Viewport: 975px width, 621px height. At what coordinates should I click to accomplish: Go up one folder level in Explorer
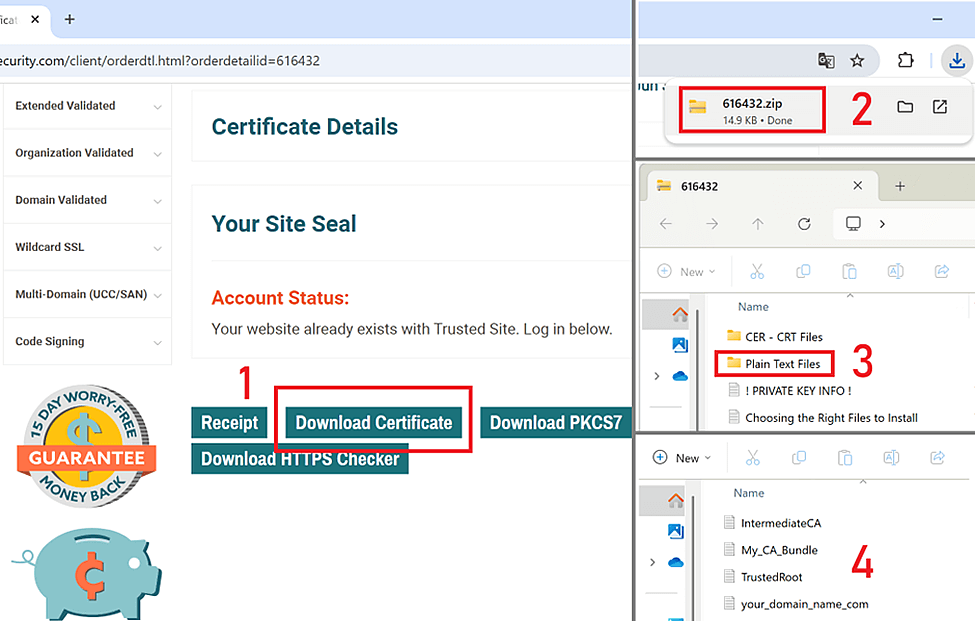pos(758,224)
